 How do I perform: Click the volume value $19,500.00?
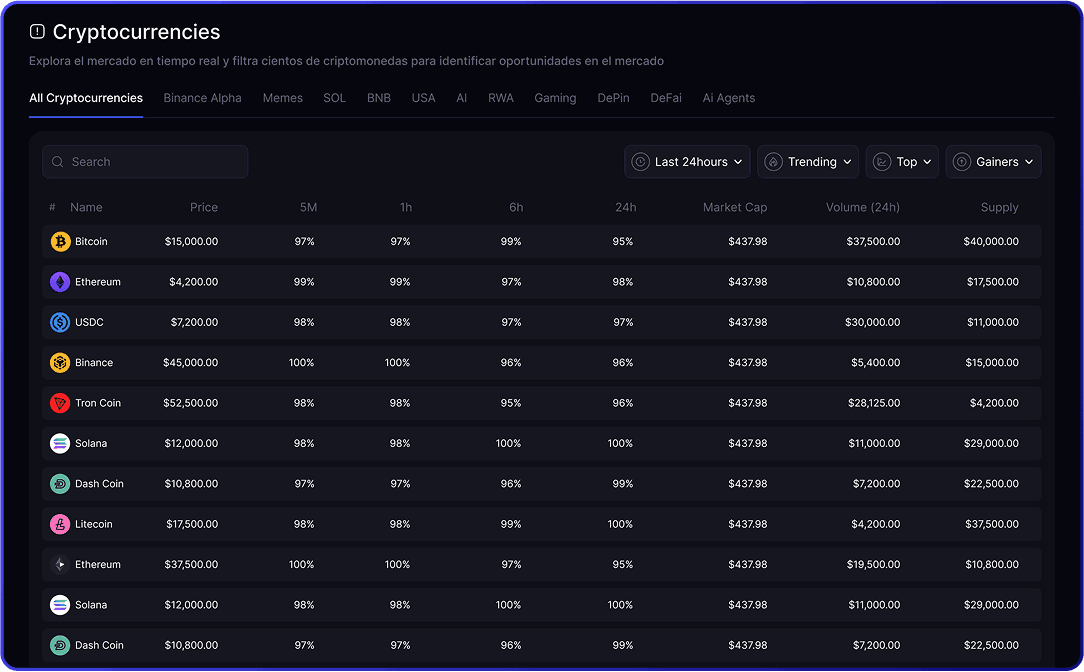(x=874, y=564)
